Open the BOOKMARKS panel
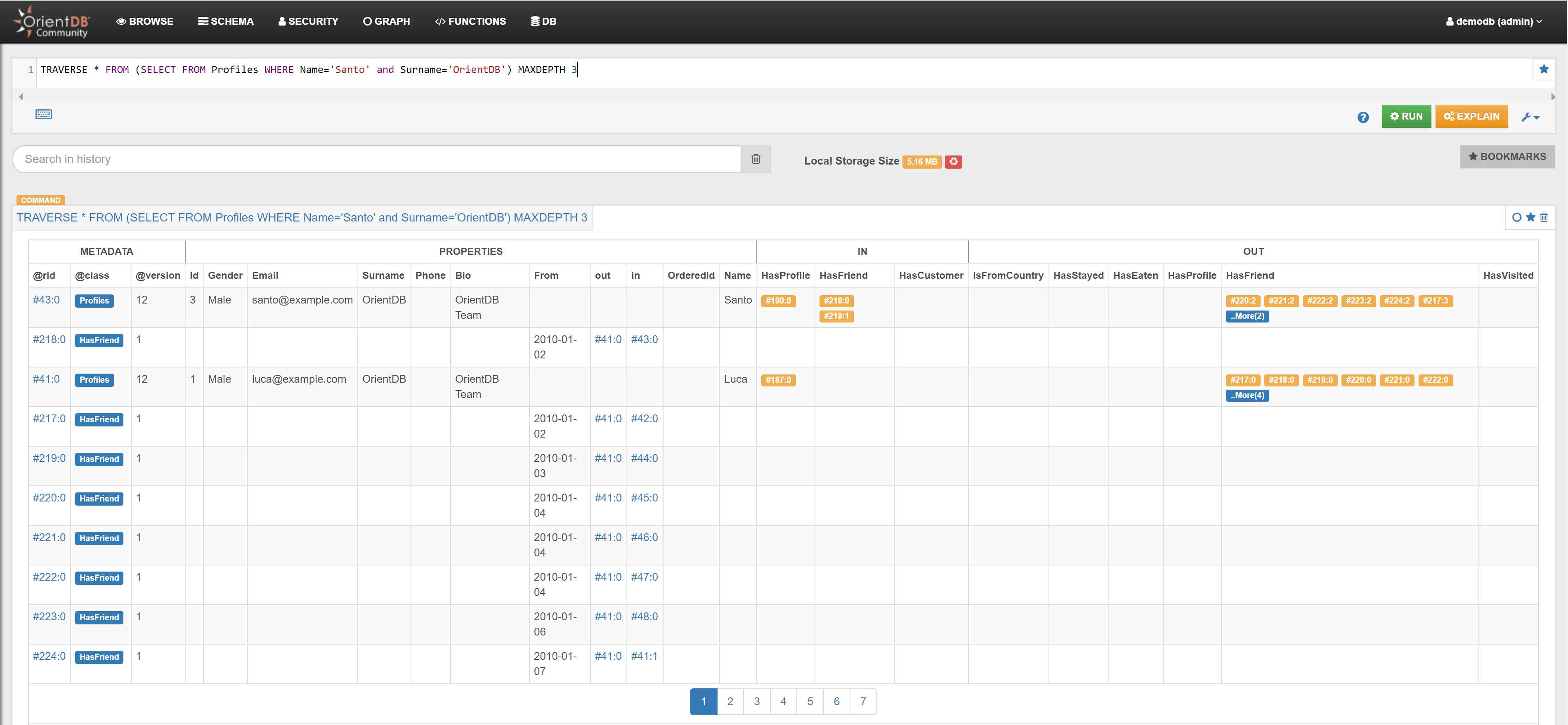Image resolution: width=1568 pixels, height=725 pixels. (x=1507, y=156)
